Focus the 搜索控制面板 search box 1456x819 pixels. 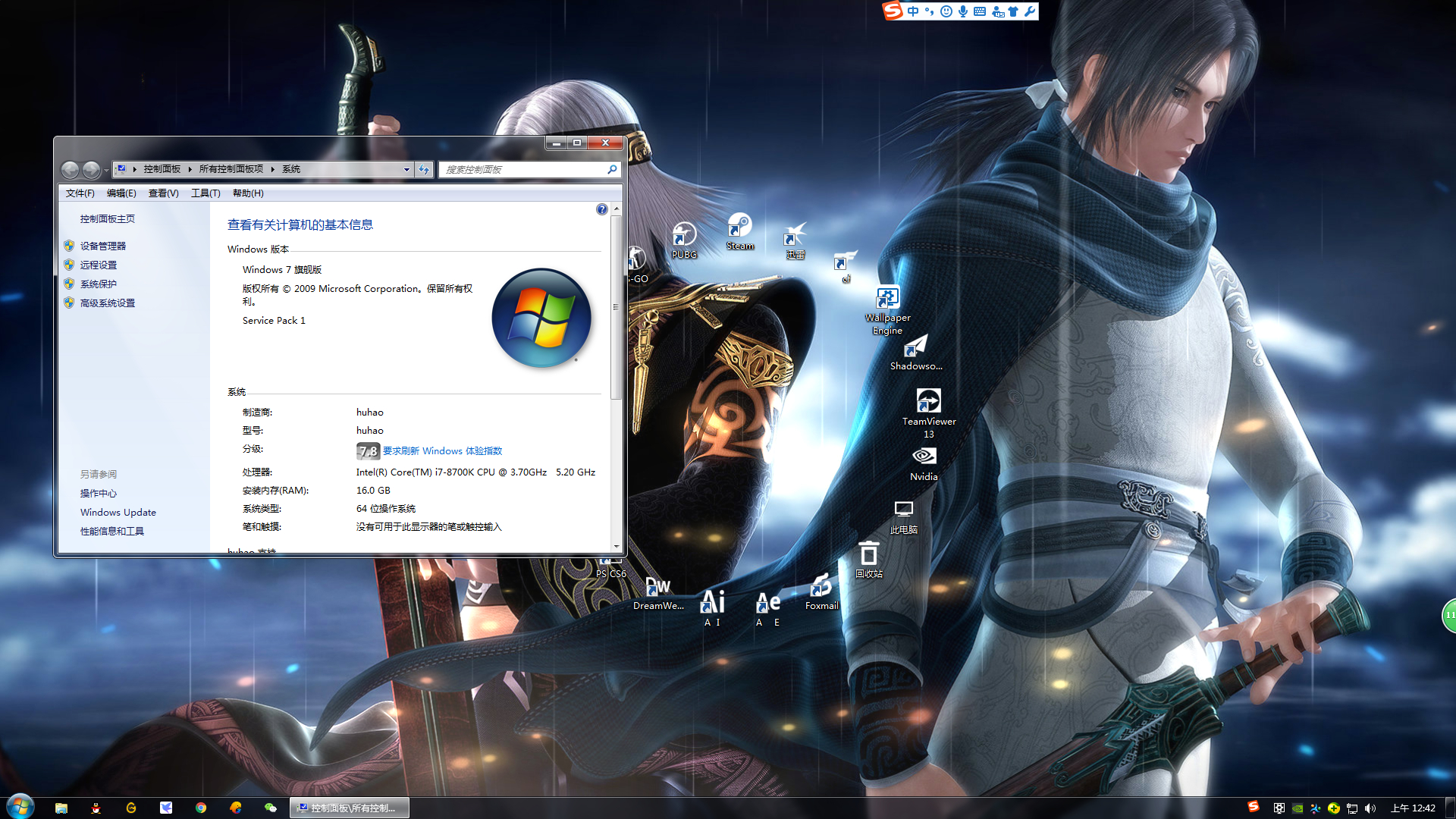click(529, 170)
